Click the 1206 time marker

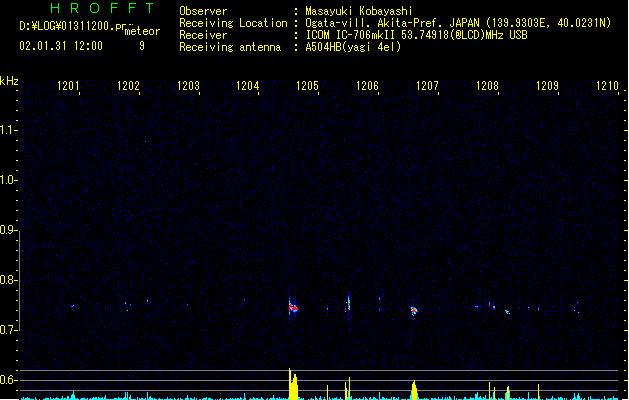(367, 86)
